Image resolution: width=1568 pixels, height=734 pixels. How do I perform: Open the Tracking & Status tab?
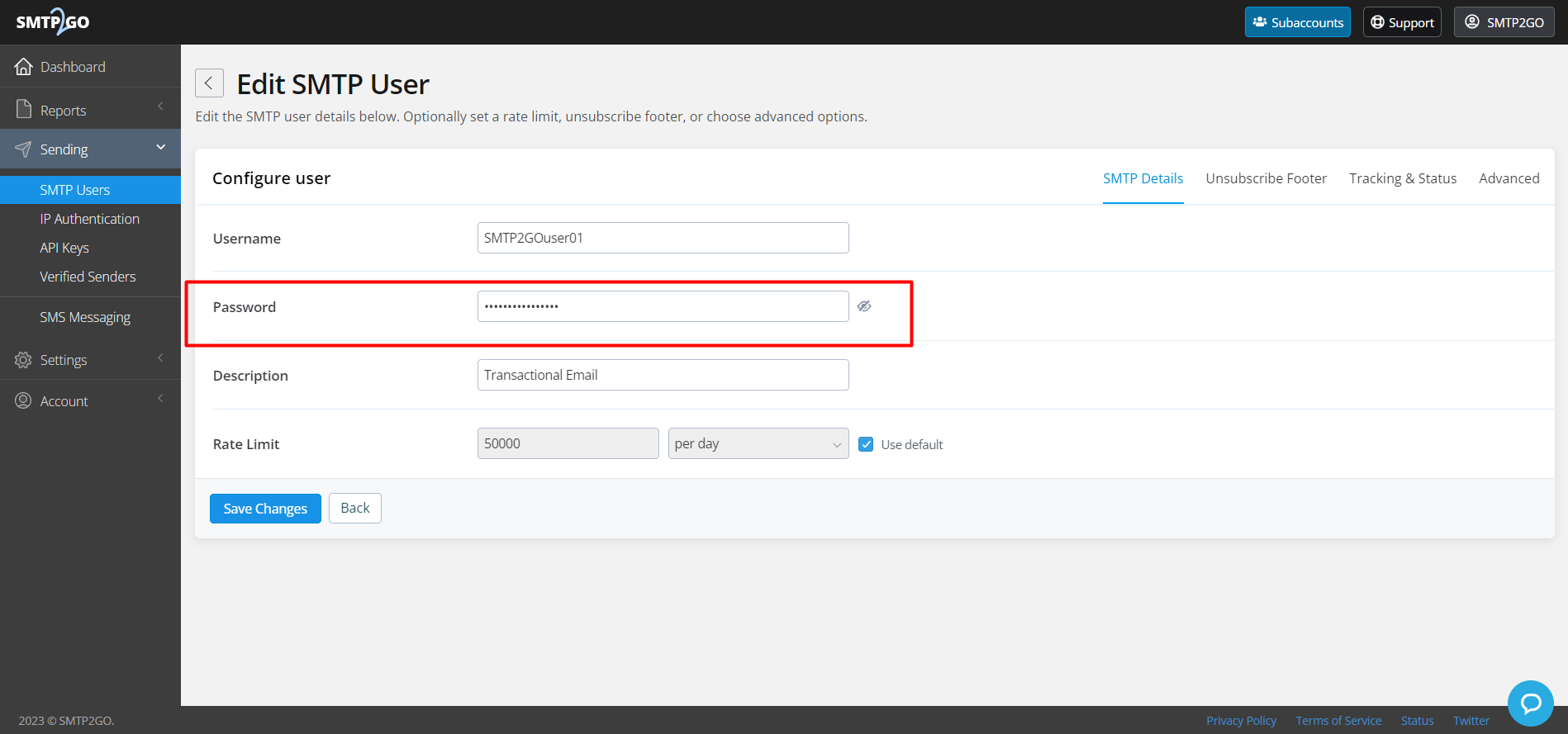(x=1403, y=178)
